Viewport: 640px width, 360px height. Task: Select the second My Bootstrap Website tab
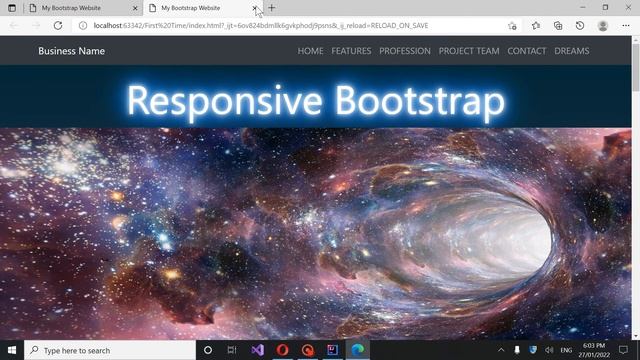coord(203,8)
